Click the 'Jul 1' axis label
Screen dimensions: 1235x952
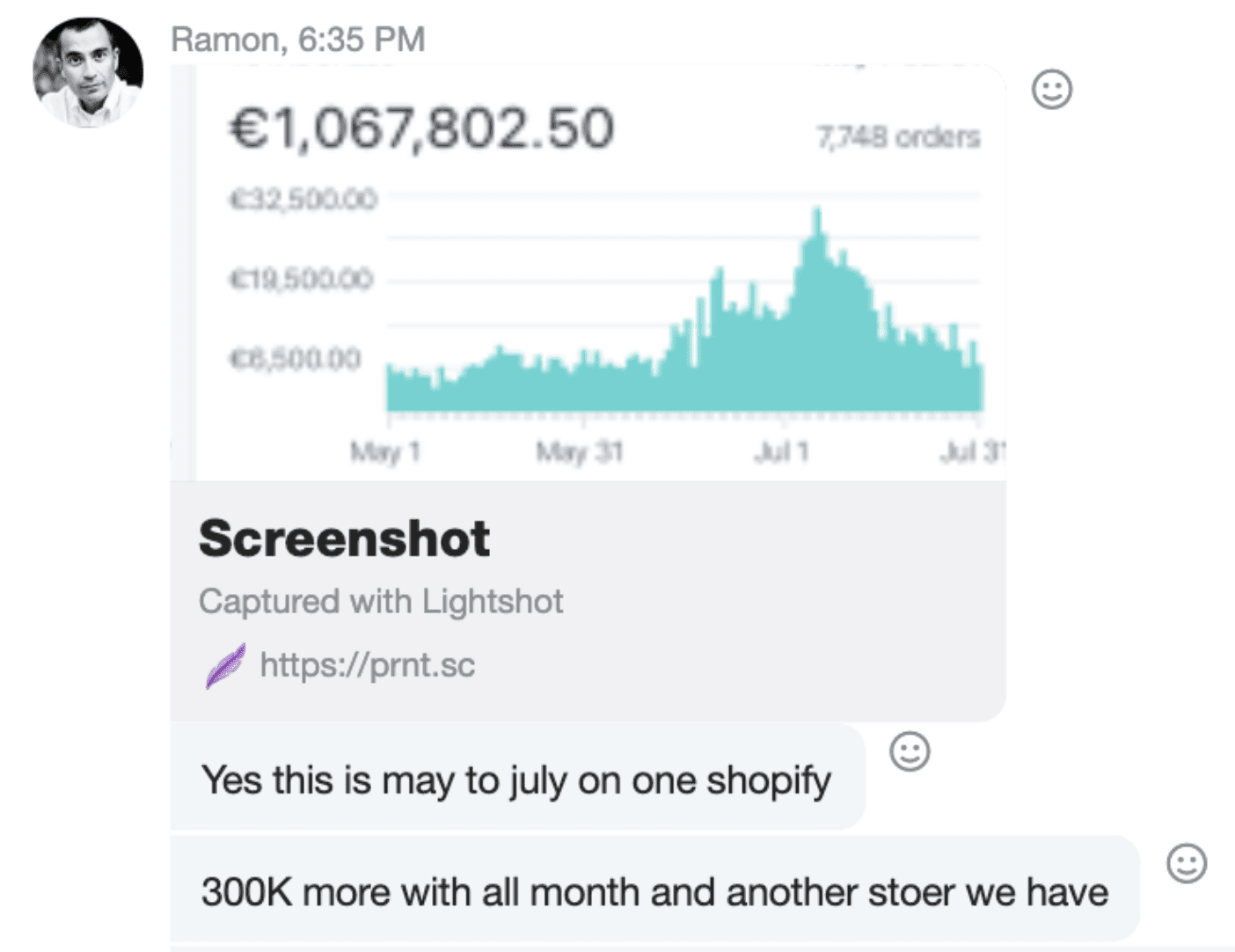(x=781, y=452)
